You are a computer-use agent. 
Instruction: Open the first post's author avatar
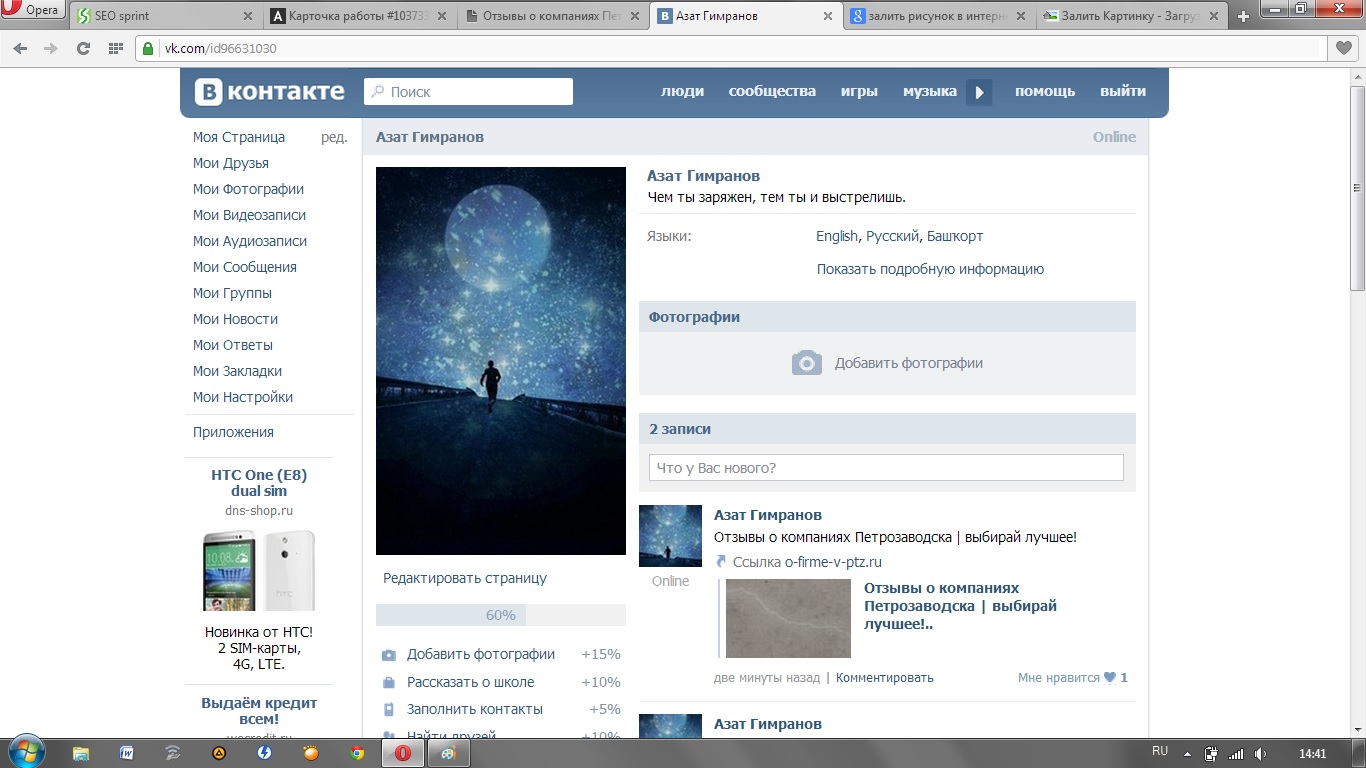[670, 536]
